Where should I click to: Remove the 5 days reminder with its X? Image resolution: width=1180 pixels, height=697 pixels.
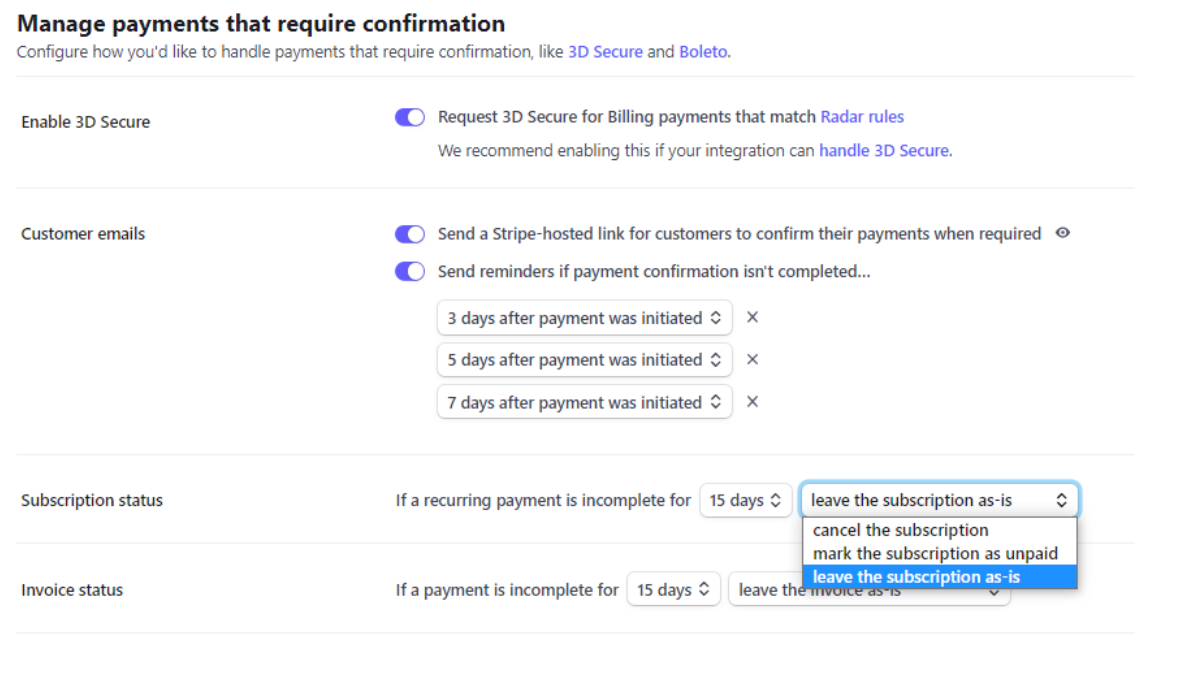(752, 360)
